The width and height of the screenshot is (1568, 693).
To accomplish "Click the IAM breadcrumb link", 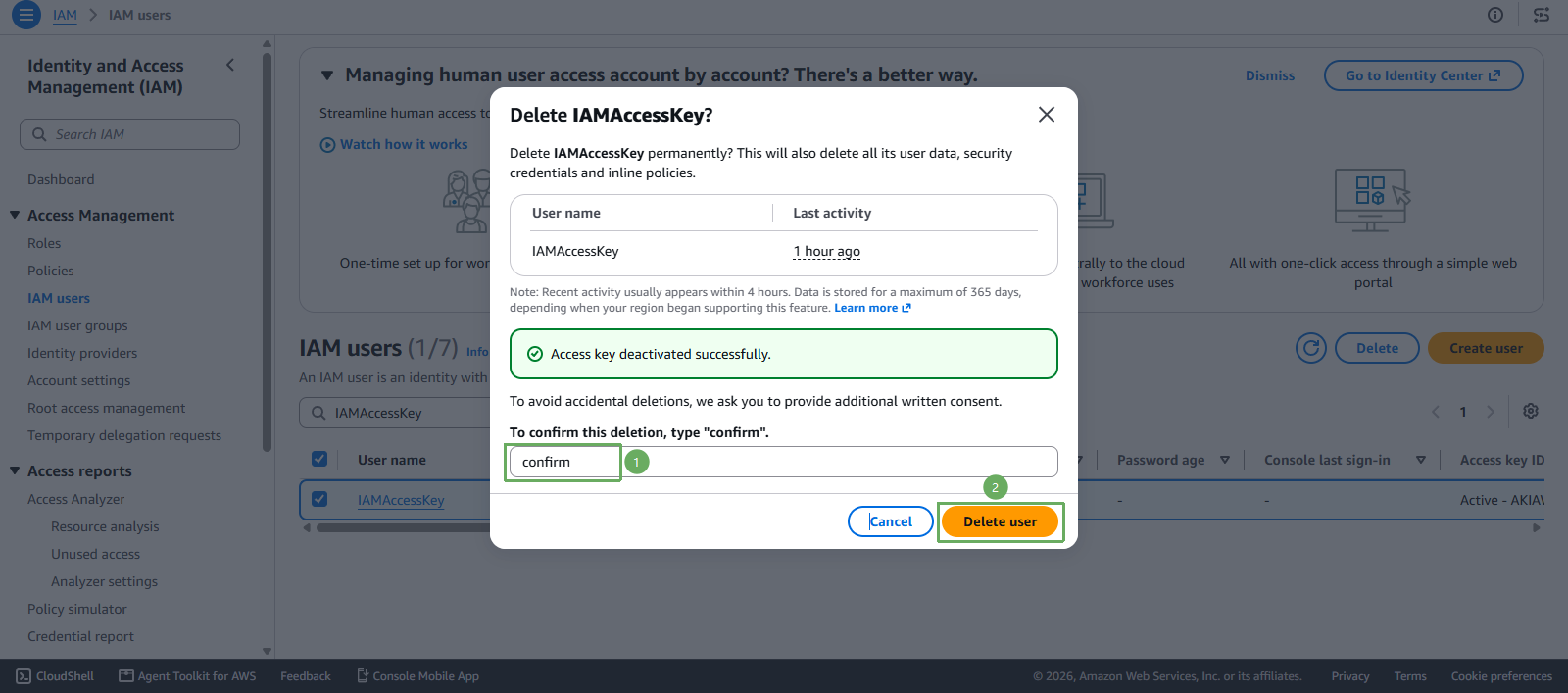I will pyautogui.click(x=65, y=15).
